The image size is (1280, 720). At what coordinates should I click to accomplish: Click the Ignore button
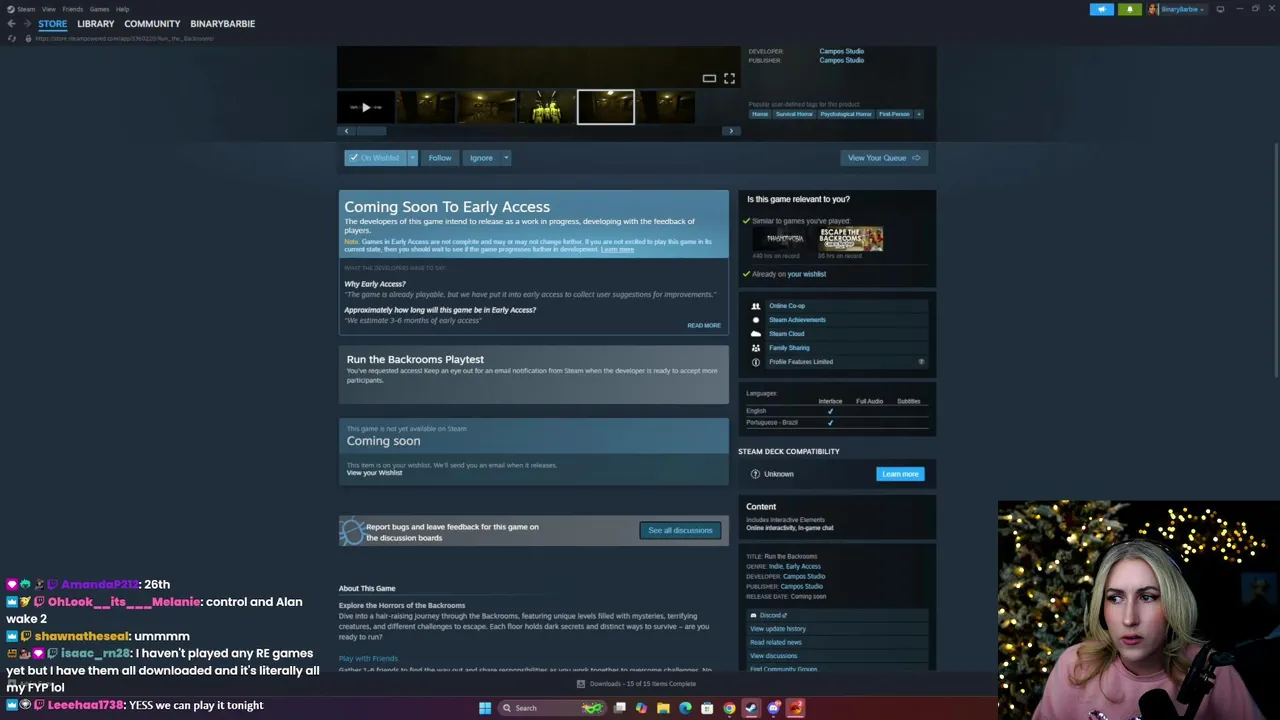481,158
